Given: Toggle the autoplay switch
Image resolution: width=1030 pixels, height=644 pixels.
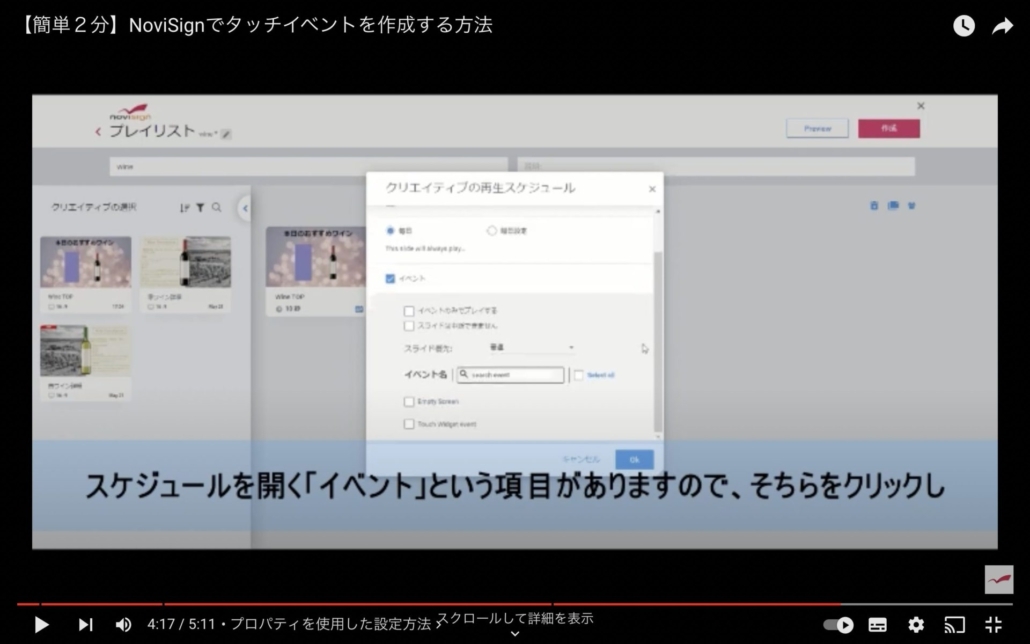Looking at the screenshot, I should point(838,624).
